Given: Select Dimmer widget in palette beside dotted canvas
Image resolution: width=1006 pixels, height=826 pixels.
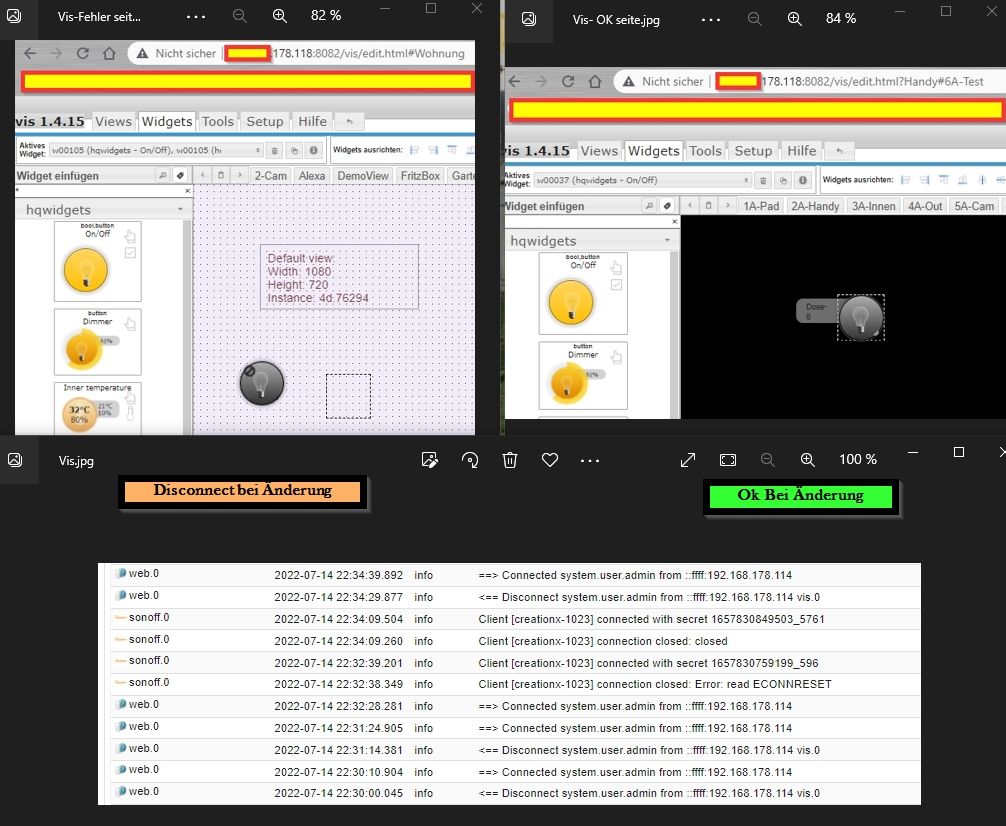Looking at the screenshot, I should pos(96,343).
